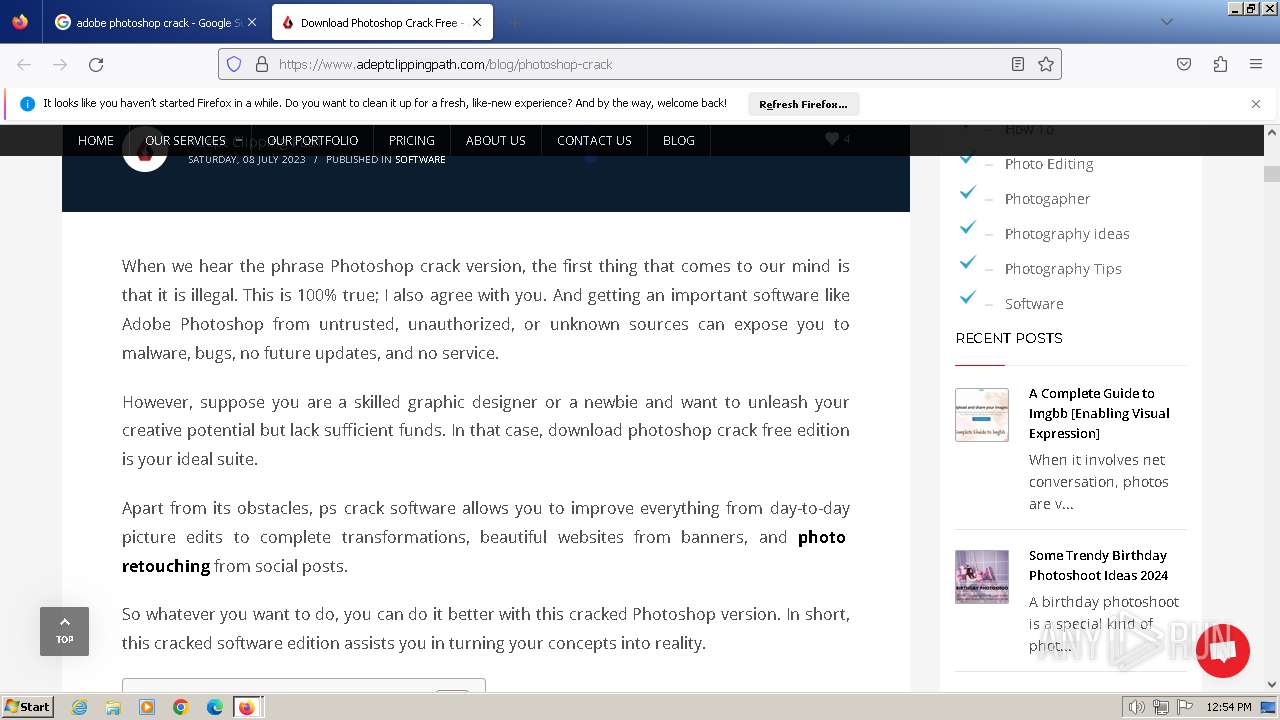1280x720 pixels.
Task: Close the Download Photoshop Crack Free tab
Action: click(x=477, y=22)
